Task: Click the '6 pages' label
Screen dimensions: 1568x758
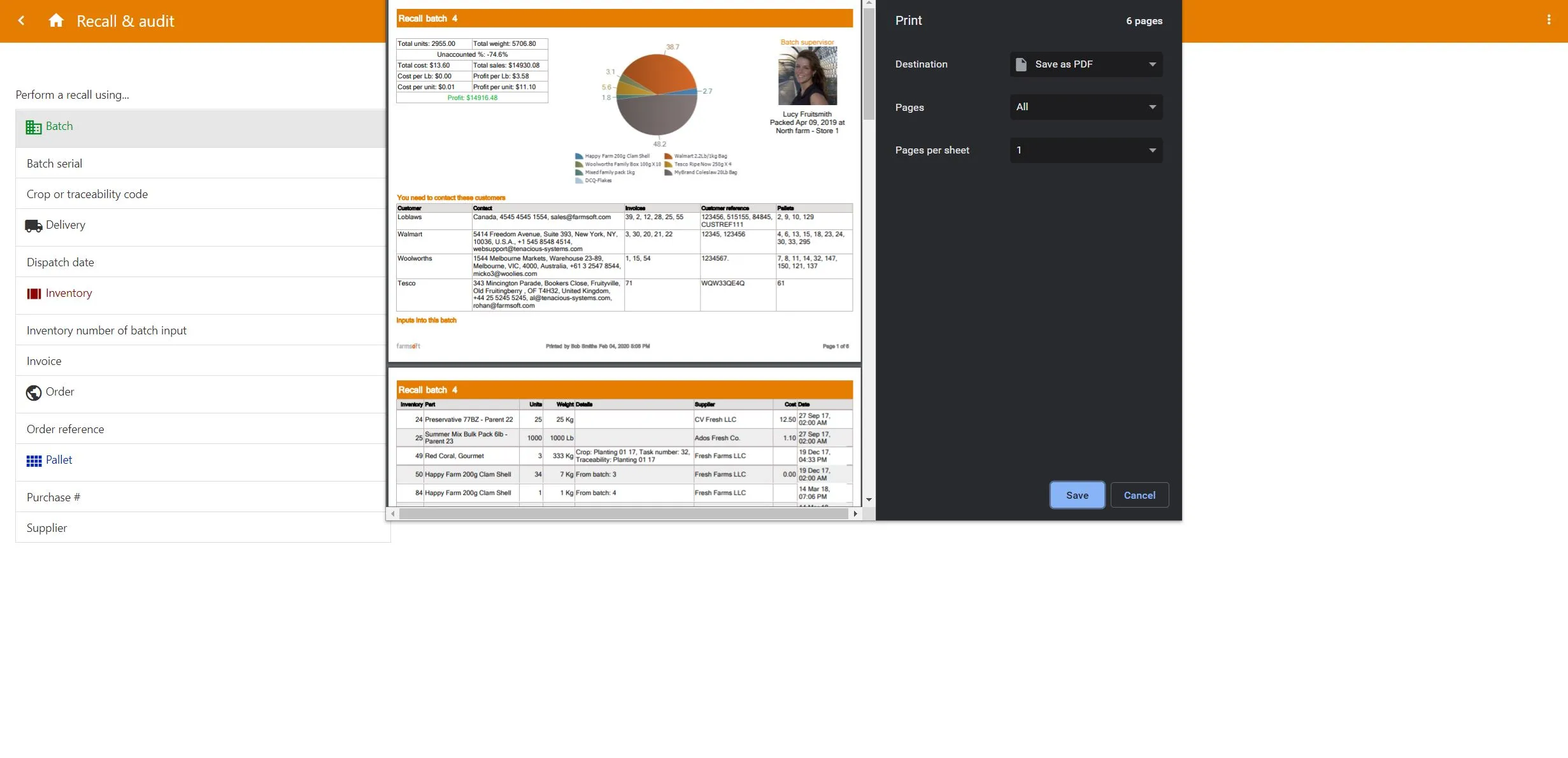Action: [x=1144, y=21]
